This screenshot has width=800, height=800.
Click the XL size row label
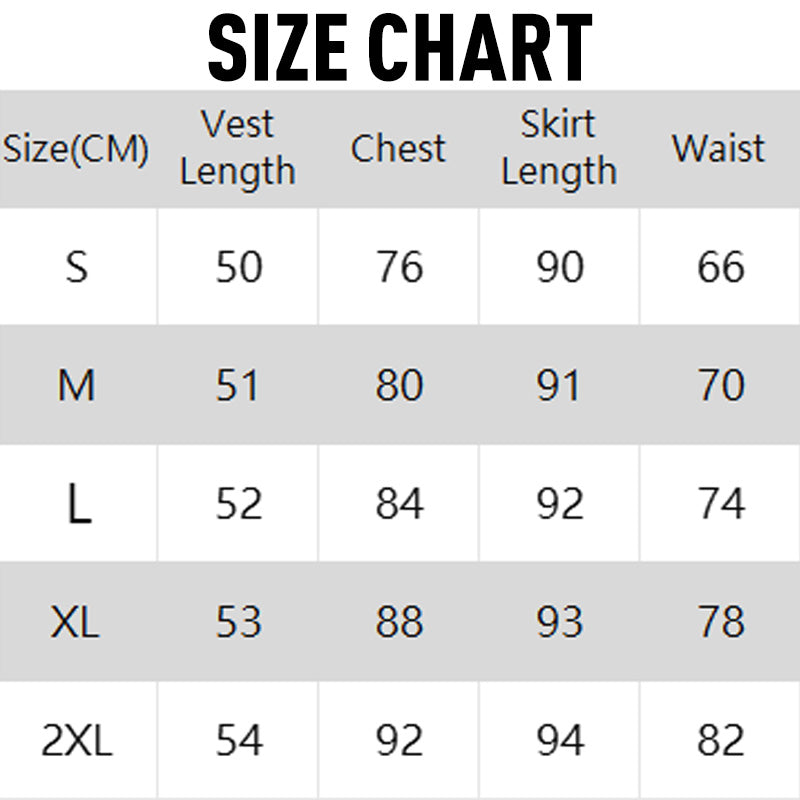pyautogui.click(x=76, y=623)
